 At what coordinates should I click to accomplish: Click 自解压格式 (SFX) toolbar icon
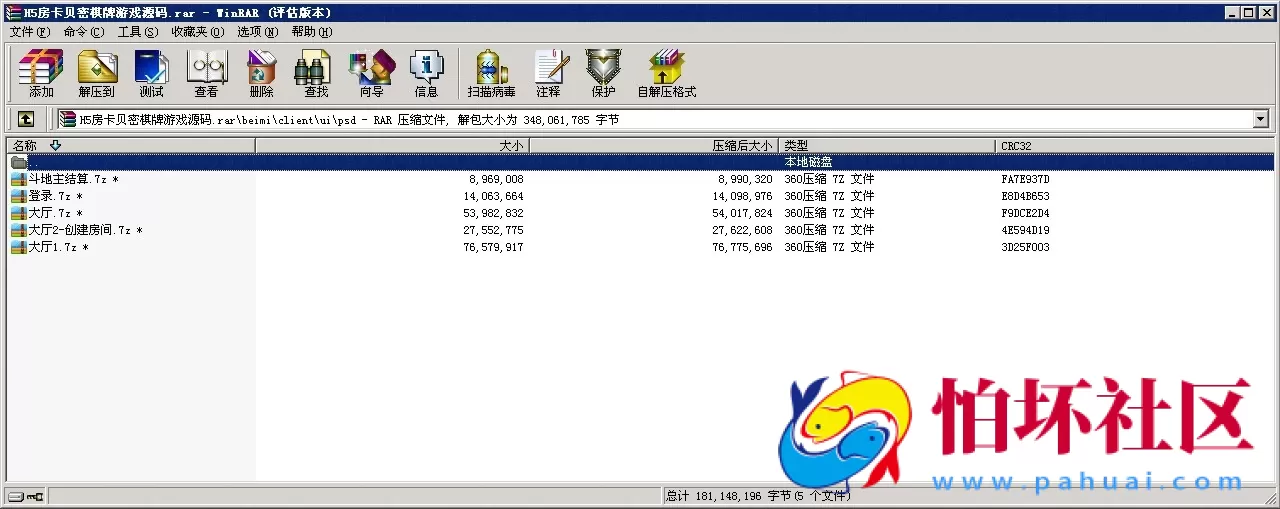[x=666, y=73]
